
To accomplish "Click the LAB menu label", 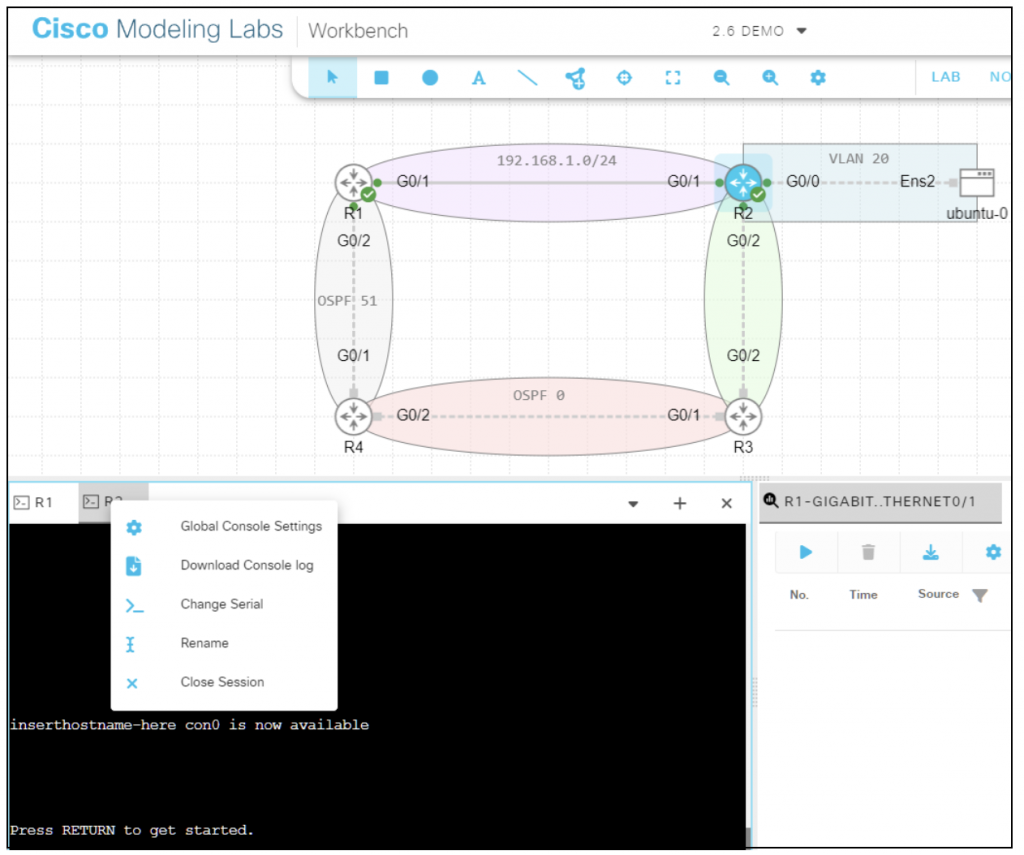I will tap(945, 76).
